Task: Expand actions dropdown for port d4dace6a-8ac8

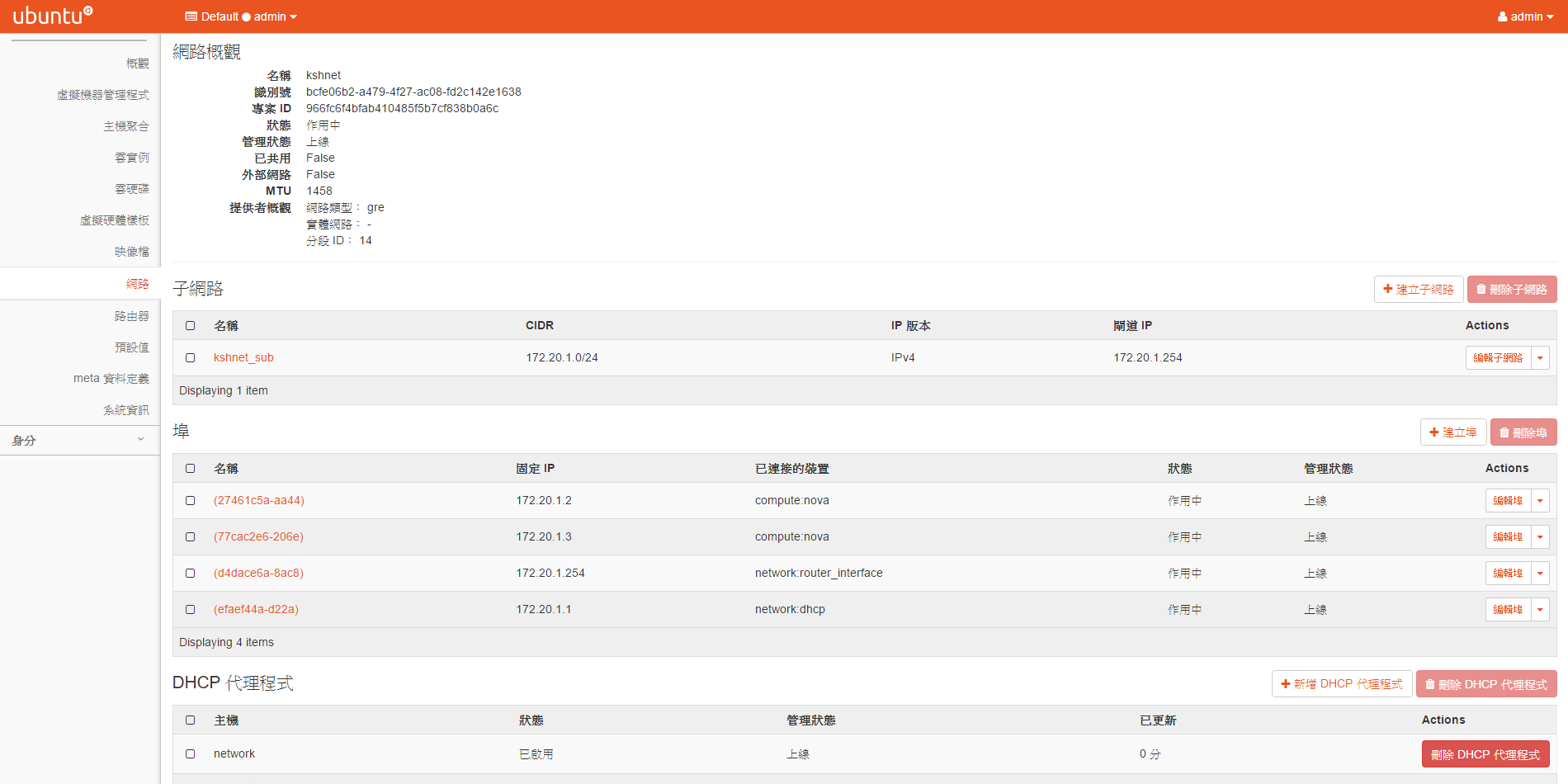Action: point(1540,574)
